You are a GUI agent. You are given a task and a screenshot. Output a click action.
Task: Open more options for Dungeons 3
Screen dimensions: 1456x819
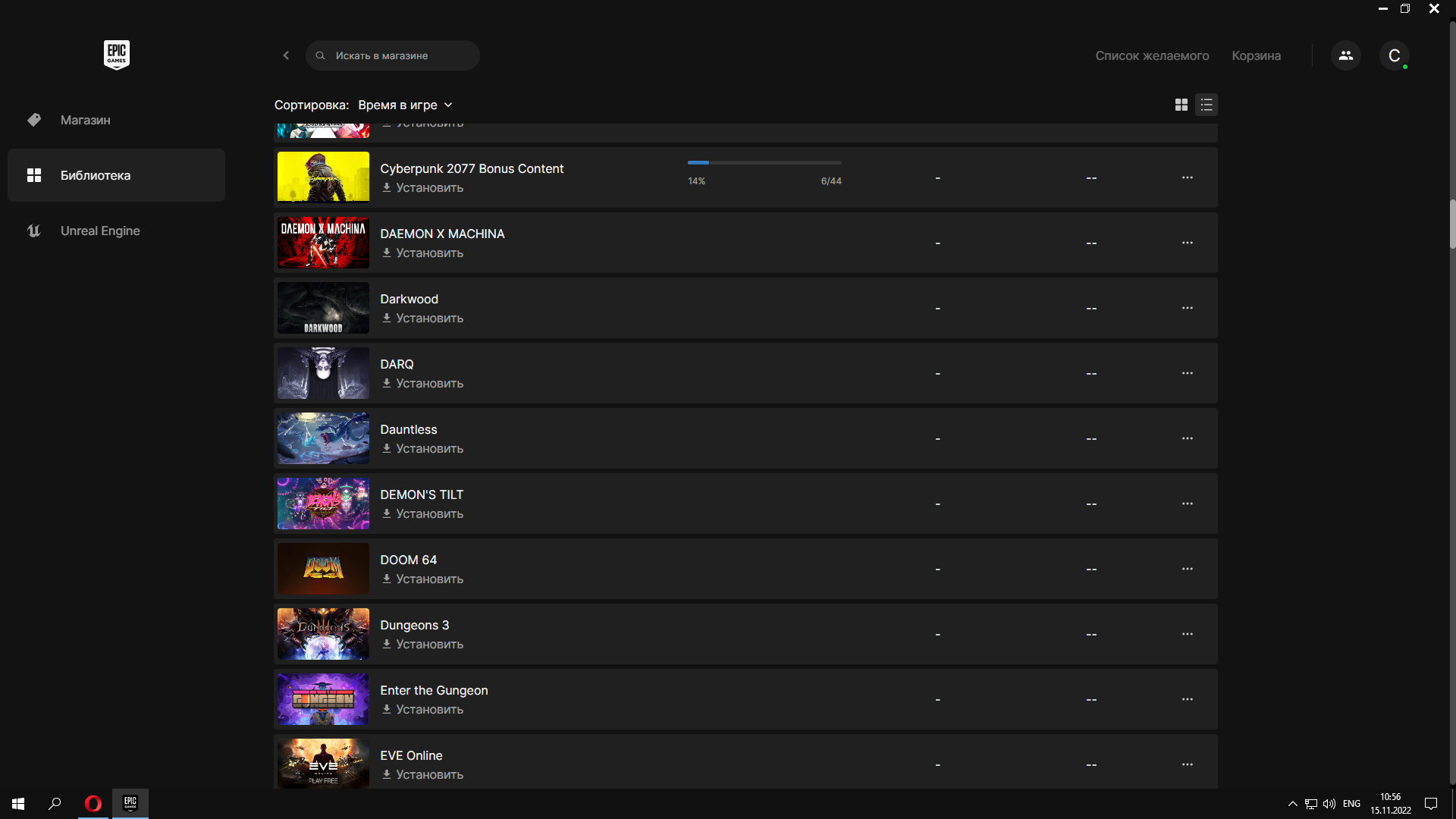pos(1188,634)
